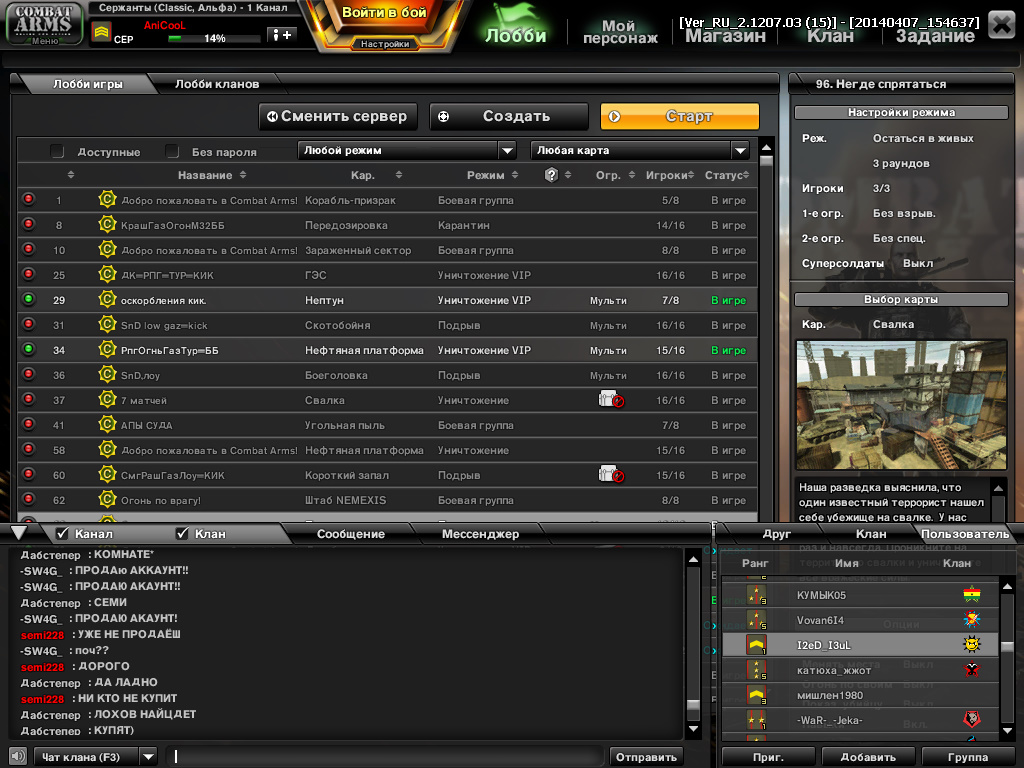The image size is (1024, 768).
Task: Switch to Мессенджер tab
Action: coord(480,534)
